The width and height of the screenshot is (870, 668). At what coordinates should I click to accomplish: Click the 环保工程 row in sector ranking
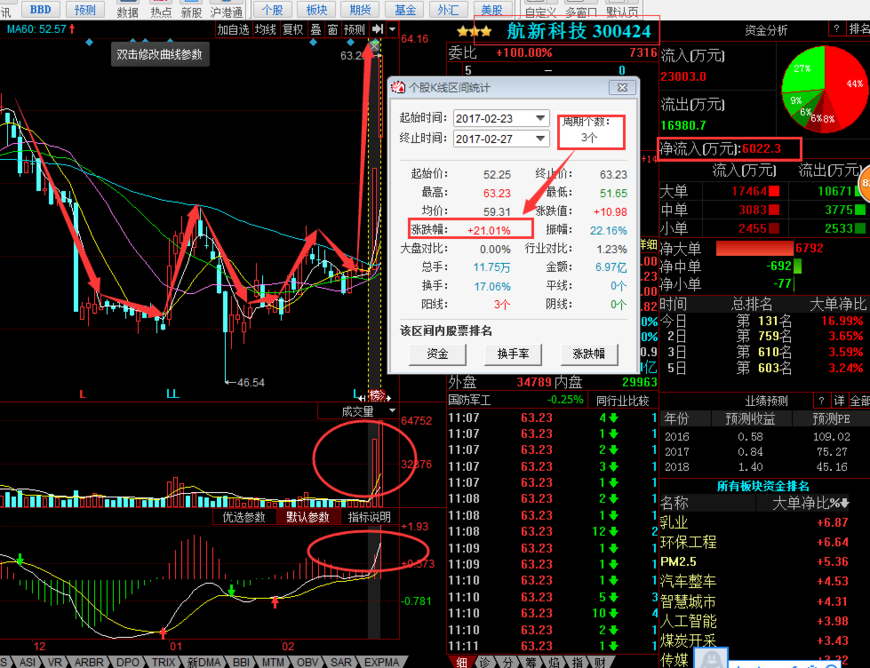coord(755,542)
